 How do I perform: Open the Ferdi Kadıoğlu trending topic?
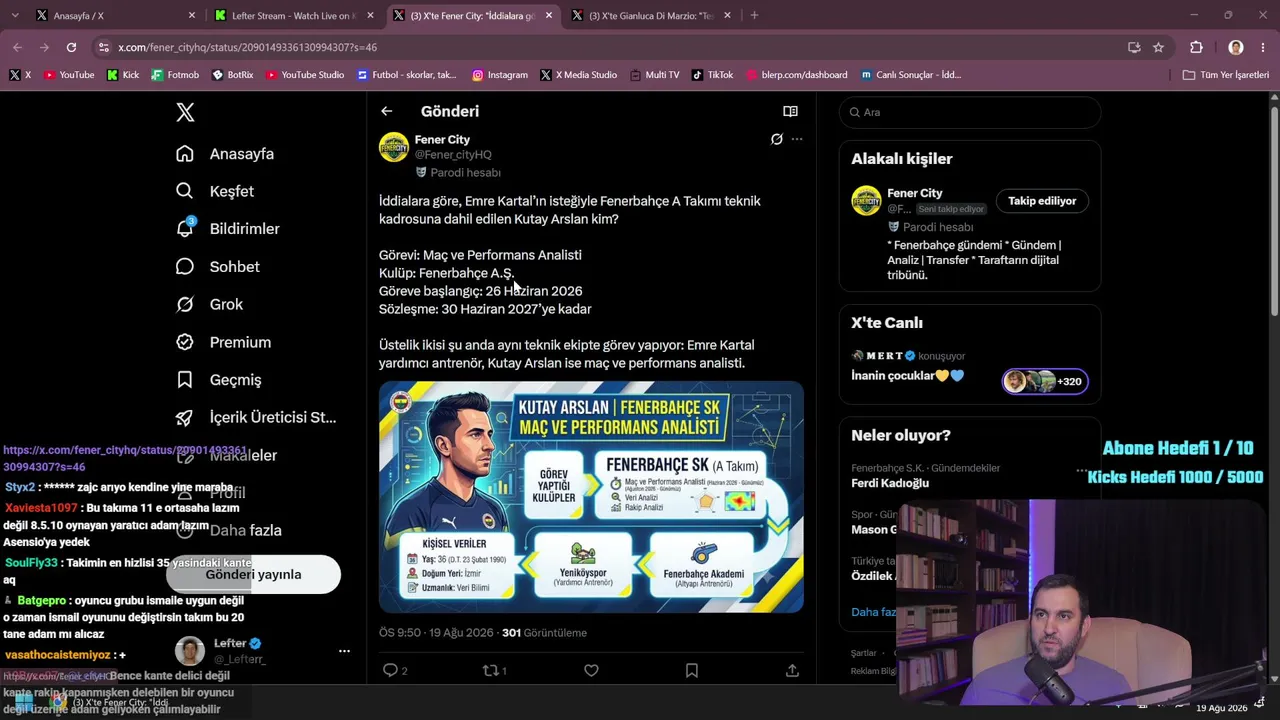coord(890,483)
